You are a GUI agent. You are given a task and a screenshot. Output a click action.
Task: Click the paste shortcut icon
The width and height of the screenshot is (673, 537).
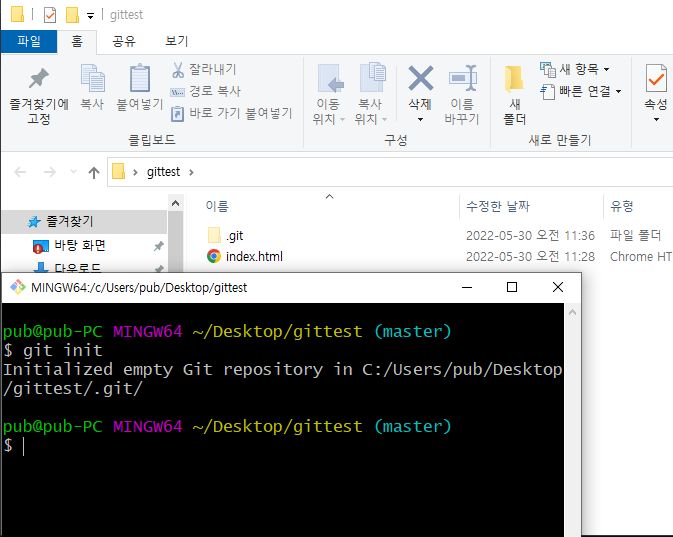177,114
